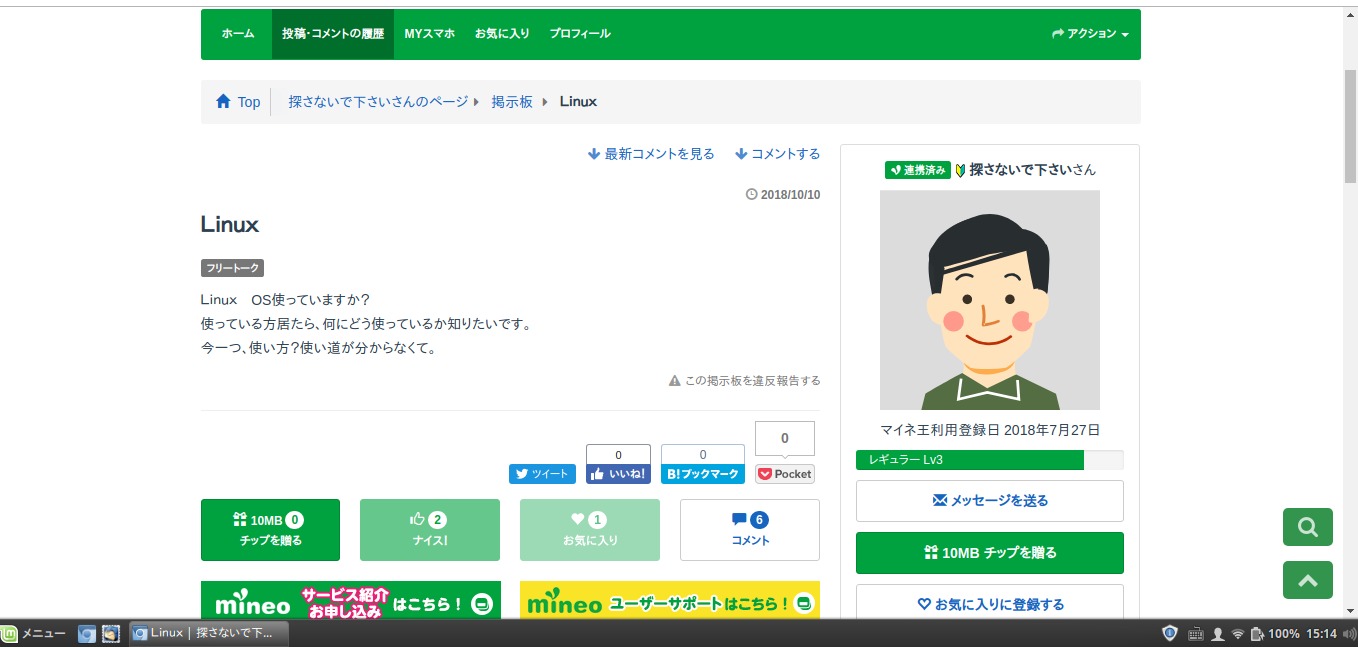Click the B!ブックマーク Hatena button
The image size is (1358, 647).
coord(702,474)
